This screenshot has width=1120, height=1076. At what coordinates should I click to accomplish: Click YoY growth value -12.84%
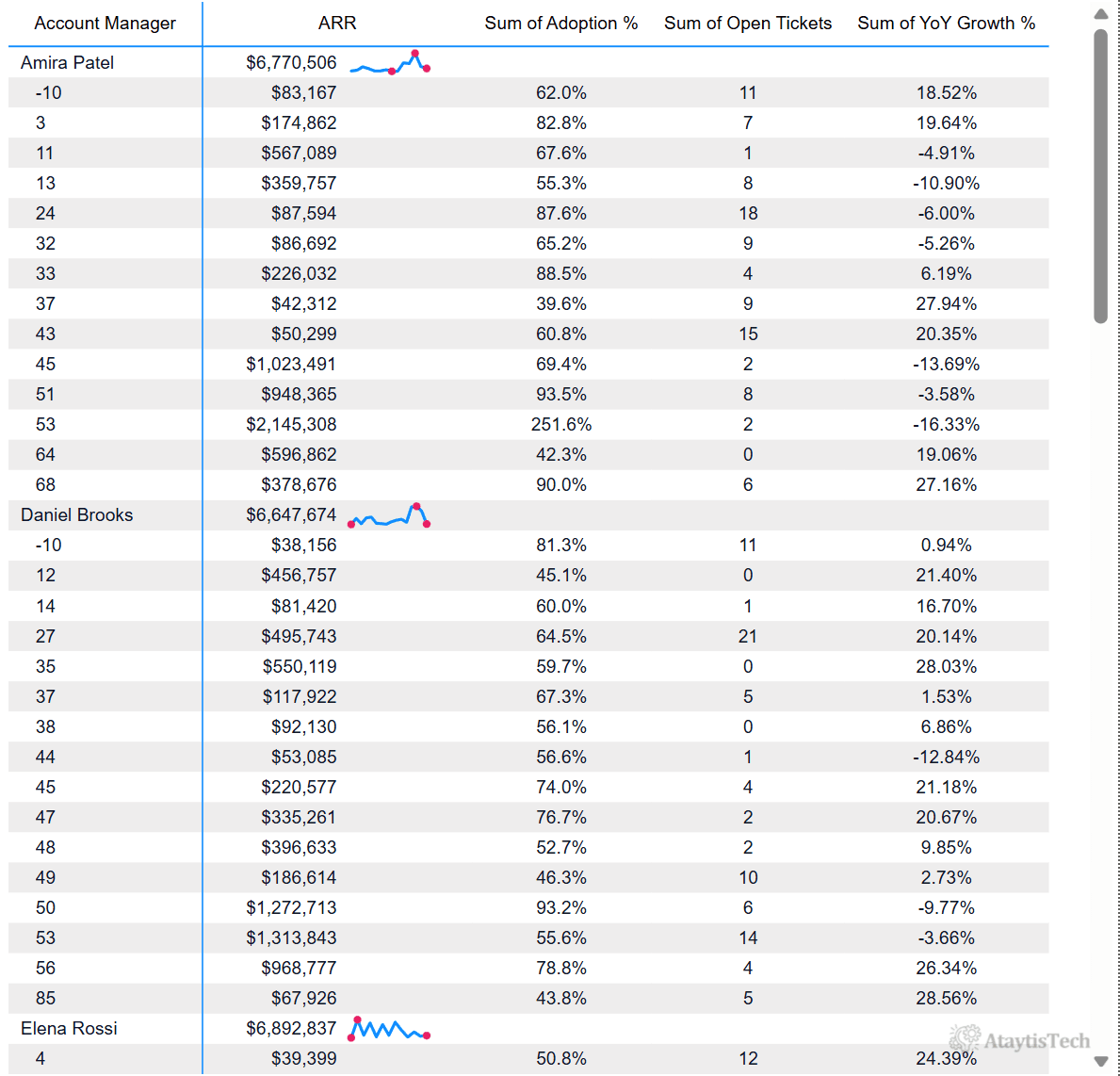click(947, 758)
